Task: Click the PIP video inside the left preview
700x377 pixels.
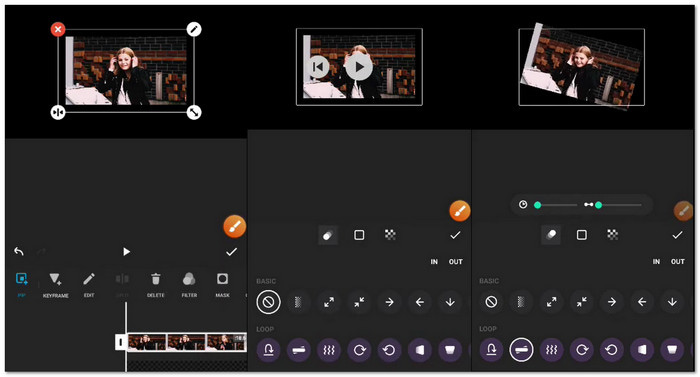Action: 126,71
